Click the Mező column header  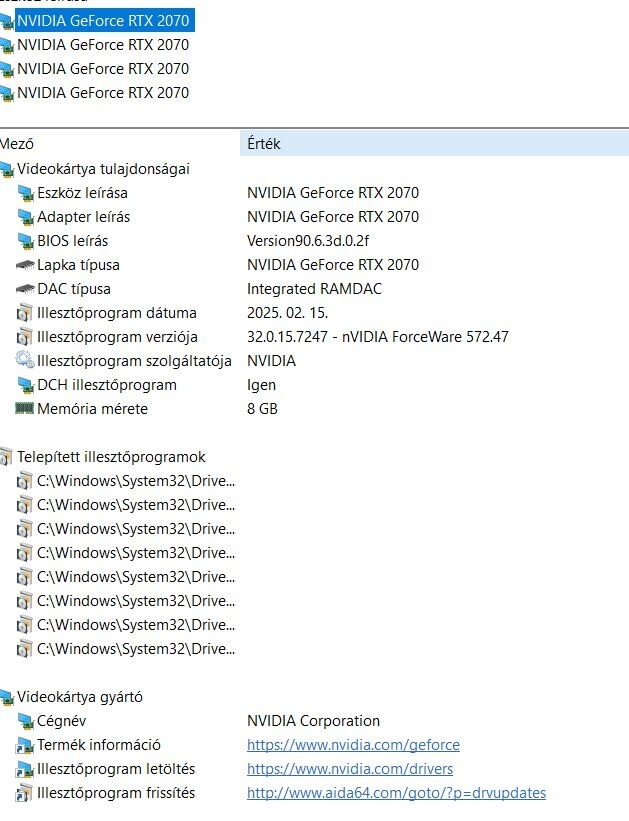120,144
